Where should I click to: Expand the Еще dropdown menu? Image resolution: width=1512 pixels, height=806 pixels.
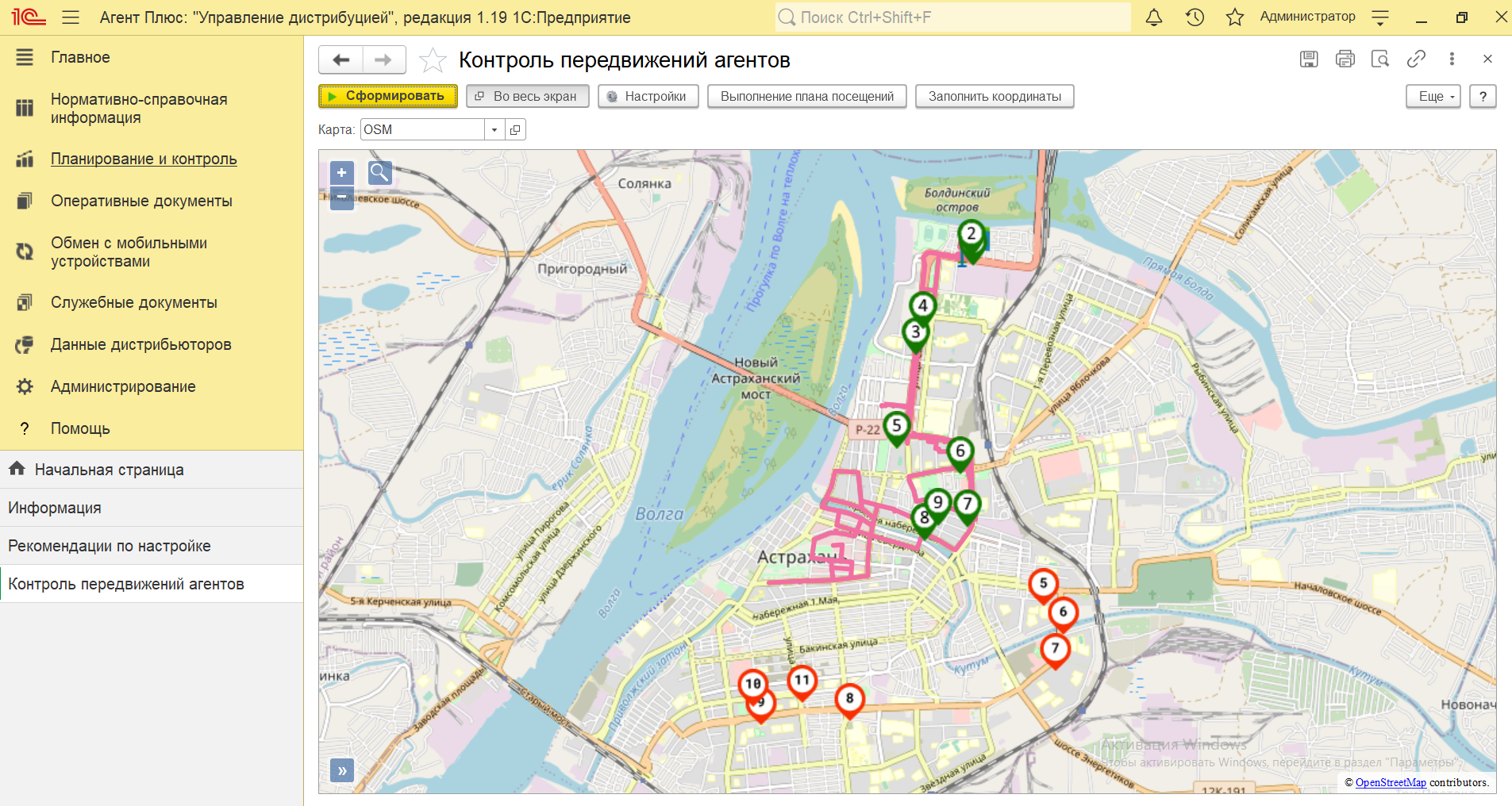click(x=1433, y=96)
